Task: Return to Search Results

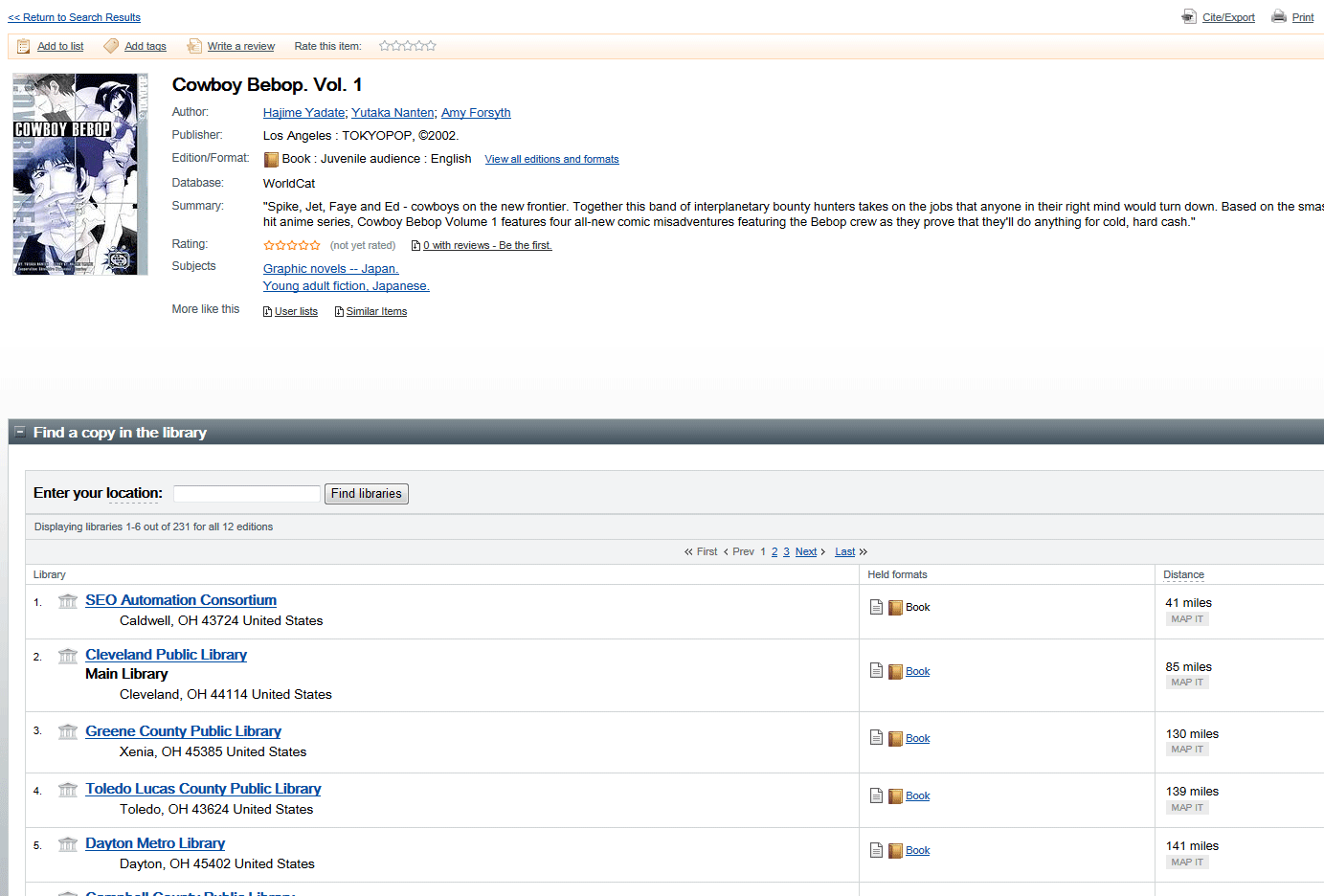Action: (74, 17)
